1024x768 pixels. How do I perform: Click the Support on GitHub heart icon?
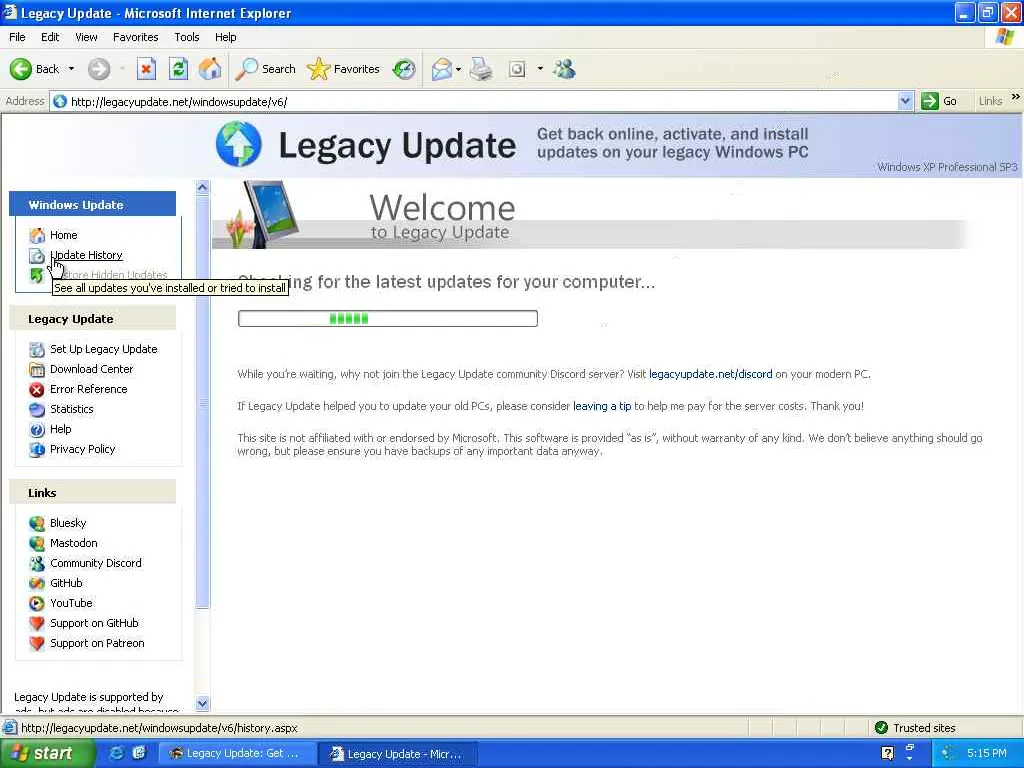(x=37, y=624)
